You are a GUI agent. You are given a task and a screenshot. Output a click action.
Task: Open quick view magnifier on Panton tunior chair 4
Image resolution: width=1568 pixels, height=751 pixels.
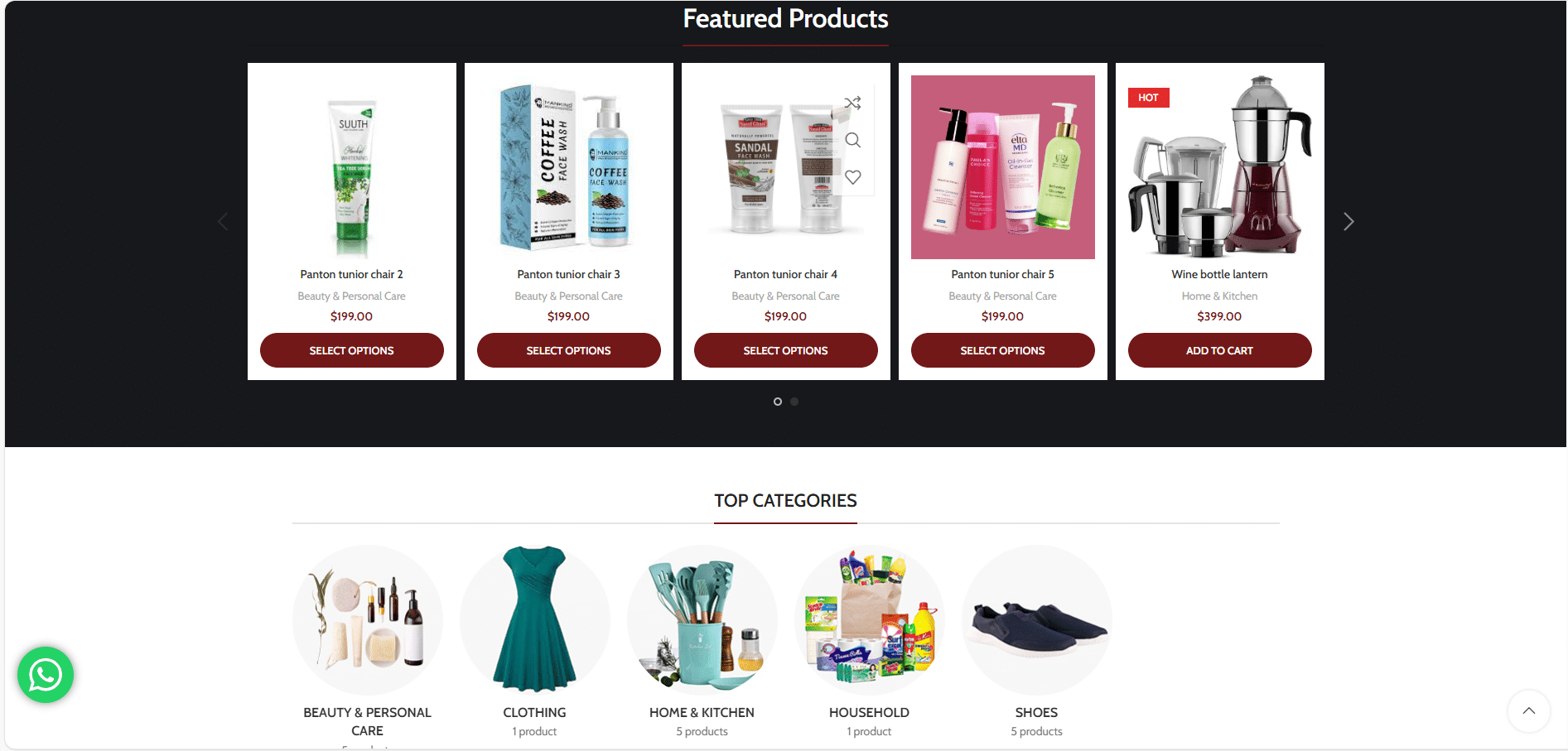click(852, 140)
